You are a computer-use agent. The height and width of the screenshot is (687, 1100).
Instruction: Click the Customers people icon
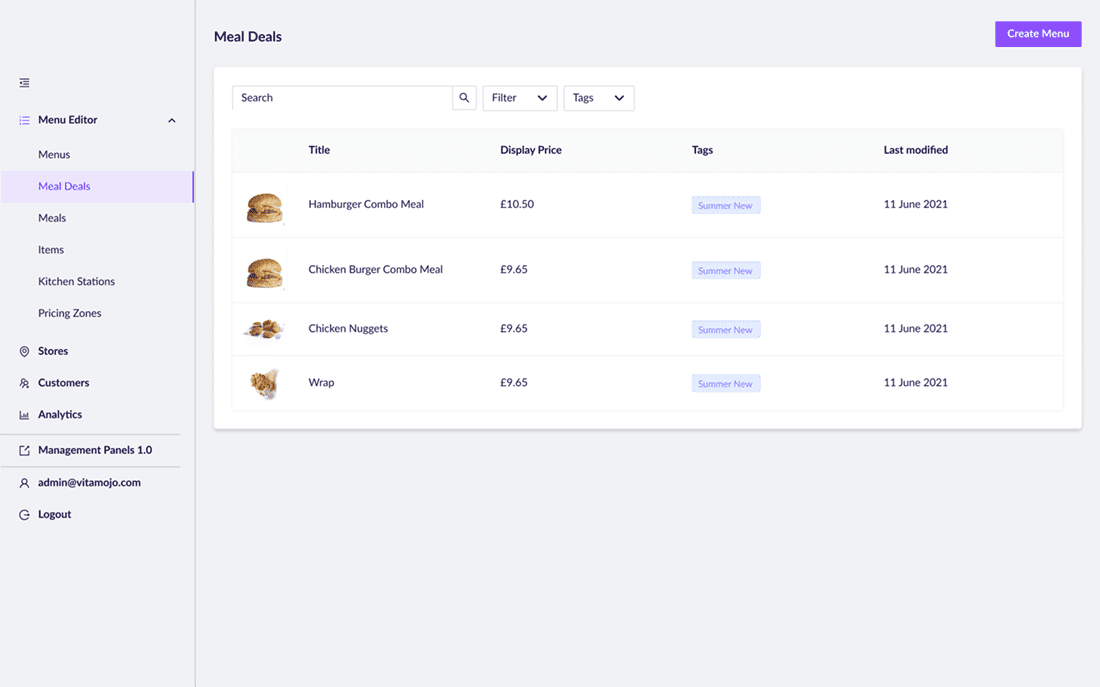[24, 383]
